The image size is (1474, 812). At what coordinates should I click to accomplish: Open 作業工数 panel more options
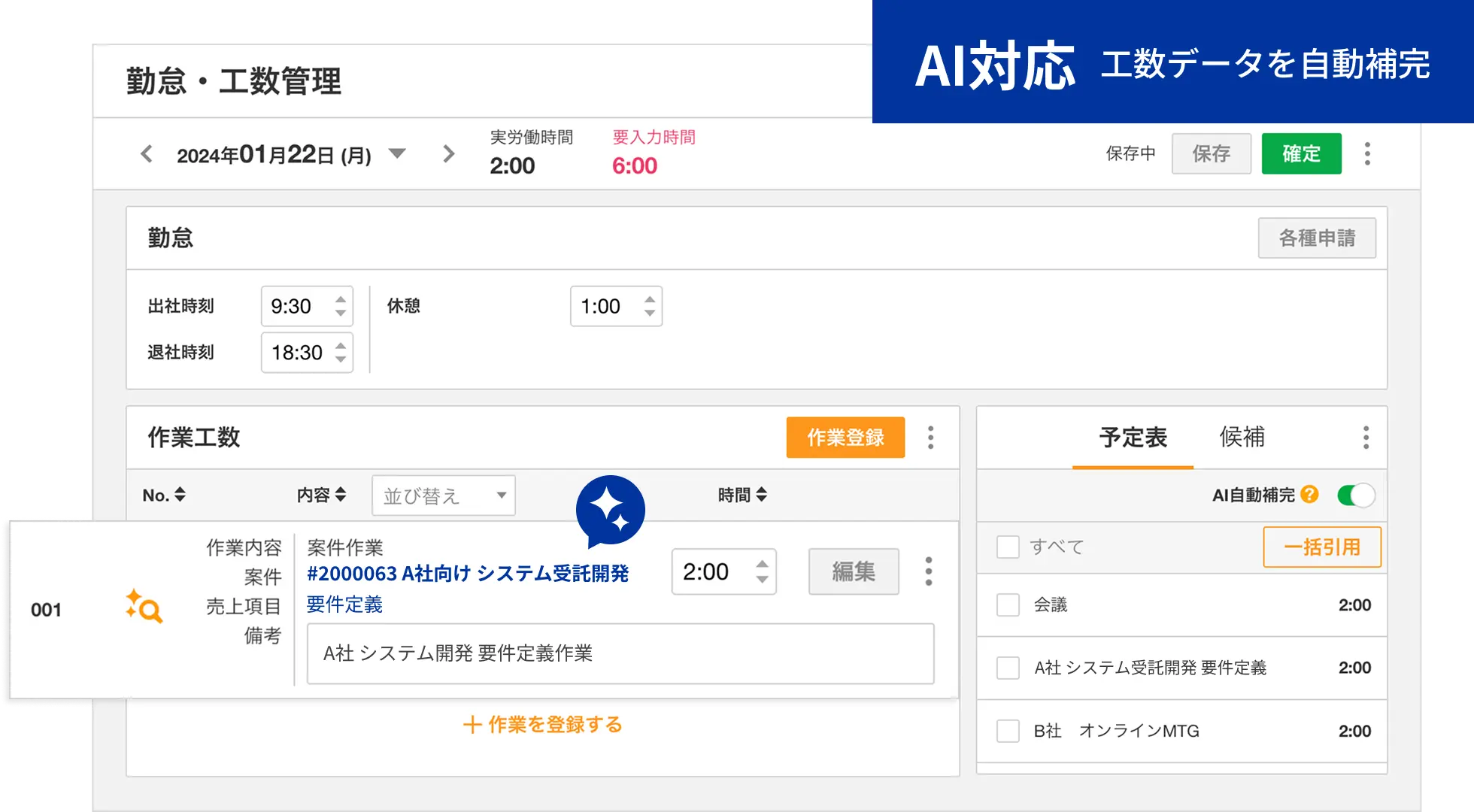click(x=931, y=438)
